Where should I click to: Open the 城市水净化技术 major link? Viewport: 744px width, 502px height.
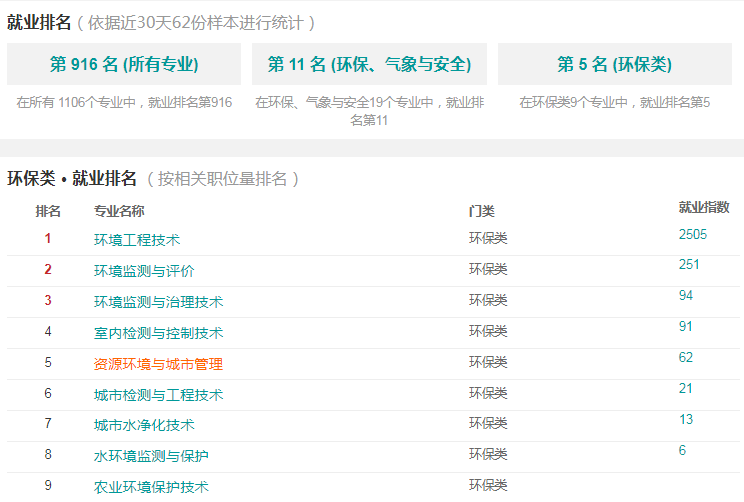tap(144, 425)
